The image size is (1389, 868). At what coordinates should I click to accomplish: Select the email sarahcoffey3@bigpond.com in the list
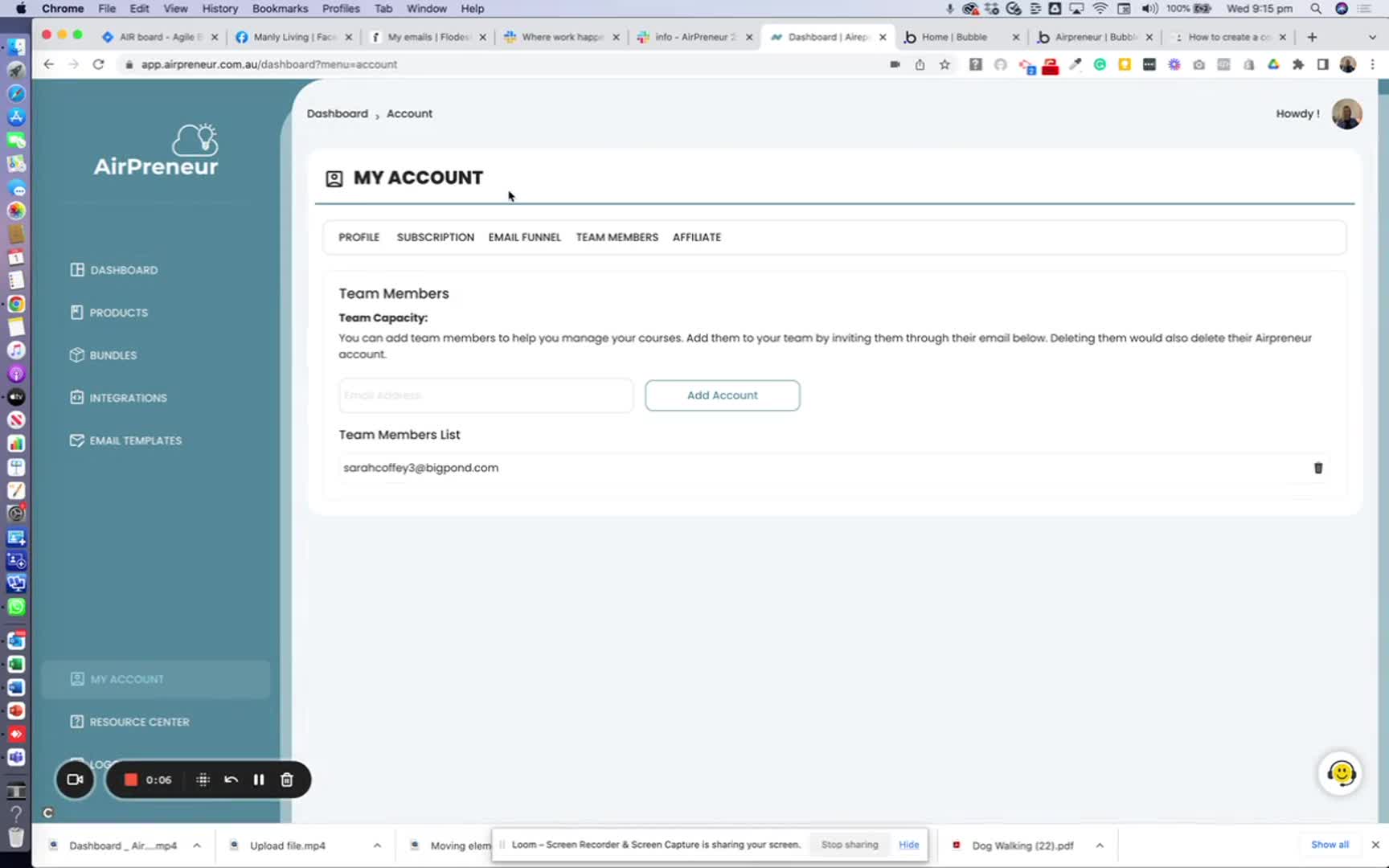click(420, 468)
